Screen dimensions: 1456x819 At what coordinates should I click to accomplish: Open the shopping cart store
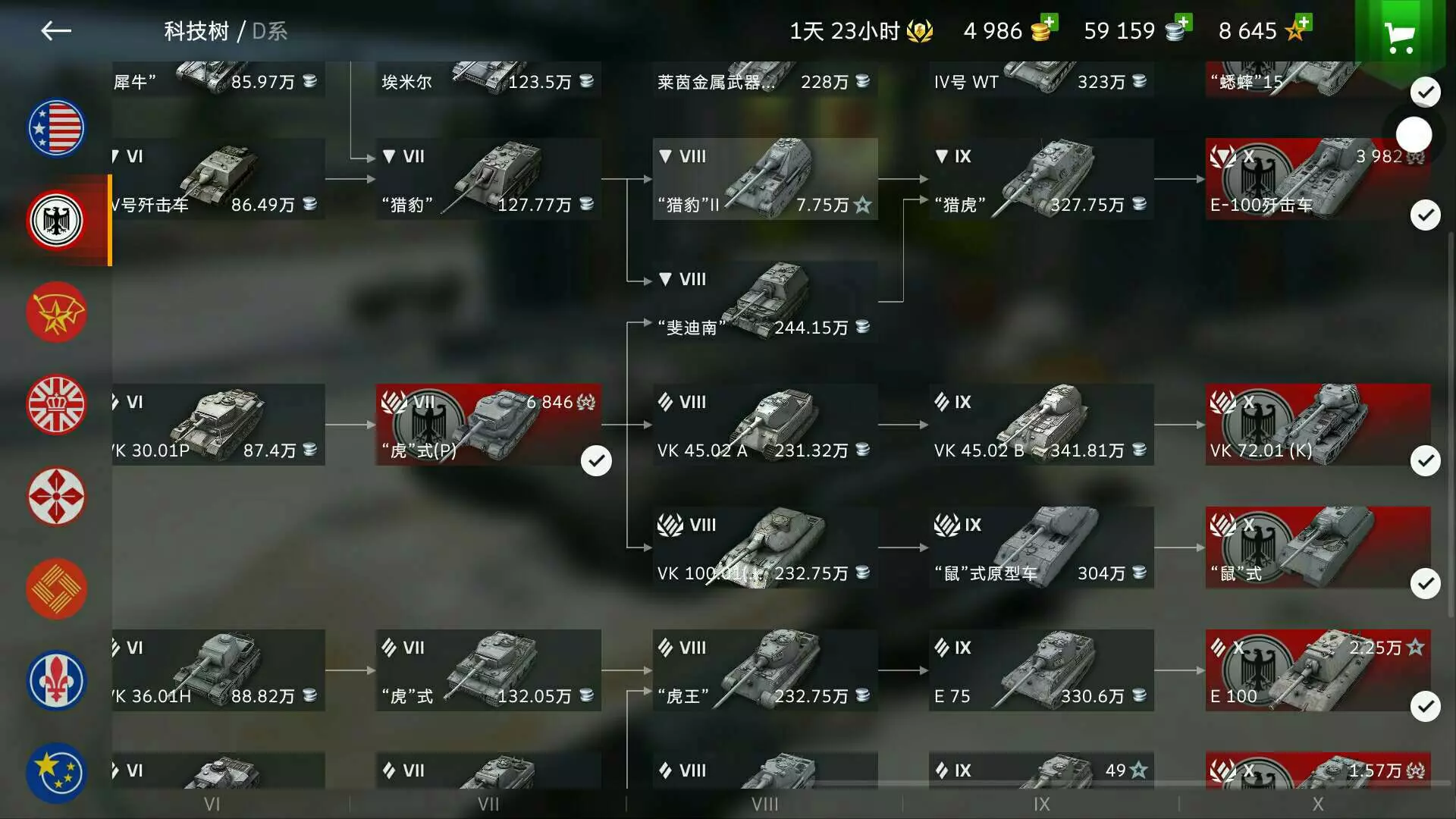coord(1399,37)
